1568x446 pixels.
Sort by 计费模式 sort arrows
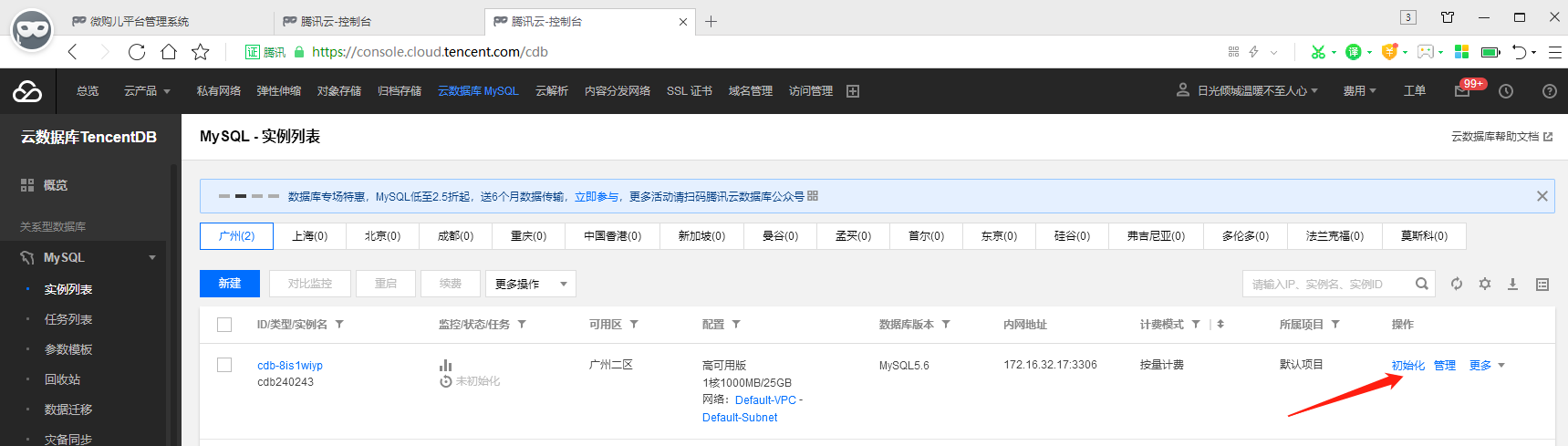1220,325
